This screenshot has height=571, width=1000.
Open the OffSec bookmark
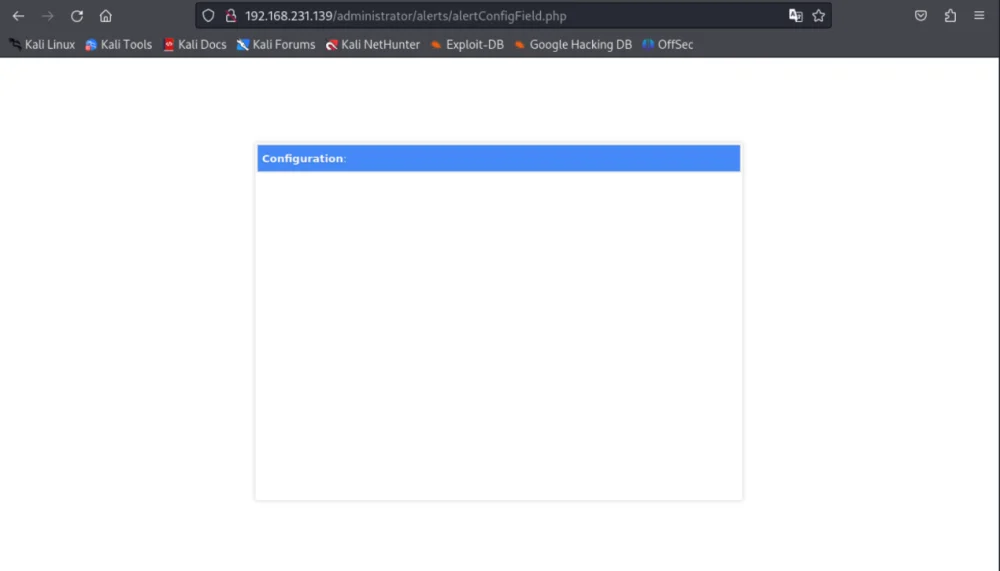tap(668, 45)
